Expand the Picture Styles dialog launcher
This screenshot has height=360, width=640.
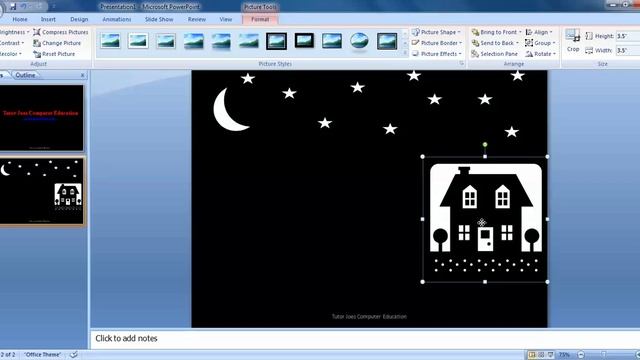(462, 64)
